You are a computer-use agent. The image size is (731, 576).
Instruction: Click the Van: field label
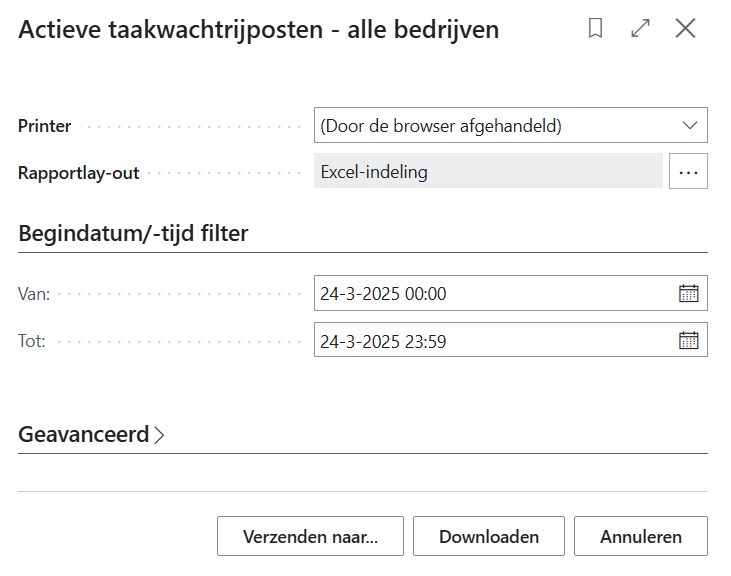tap(35, 293)
